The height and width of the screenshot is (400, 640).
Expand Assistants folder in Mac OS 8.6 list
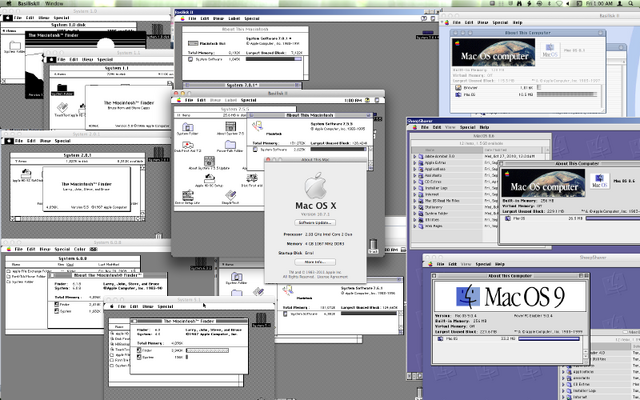(415, 176)
